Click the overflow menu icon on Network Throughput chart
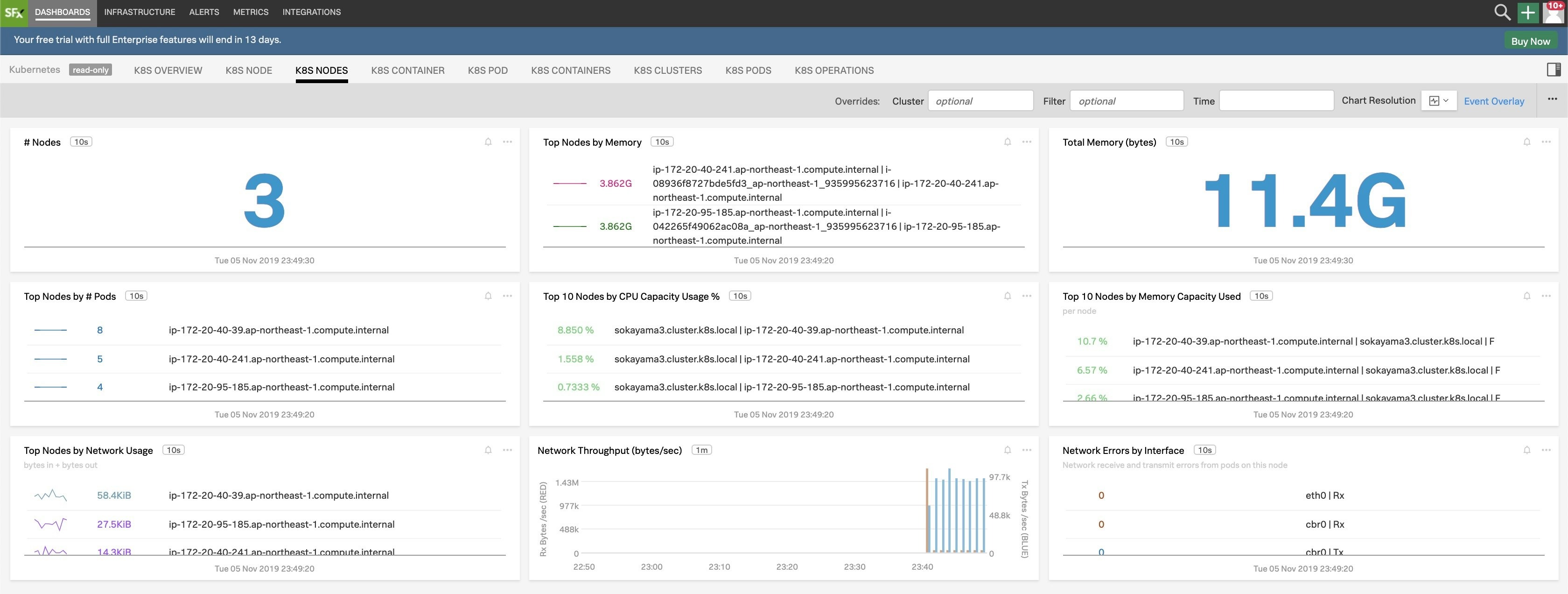The width and height of the screenshot is (1568, 594). point(1027,450)
